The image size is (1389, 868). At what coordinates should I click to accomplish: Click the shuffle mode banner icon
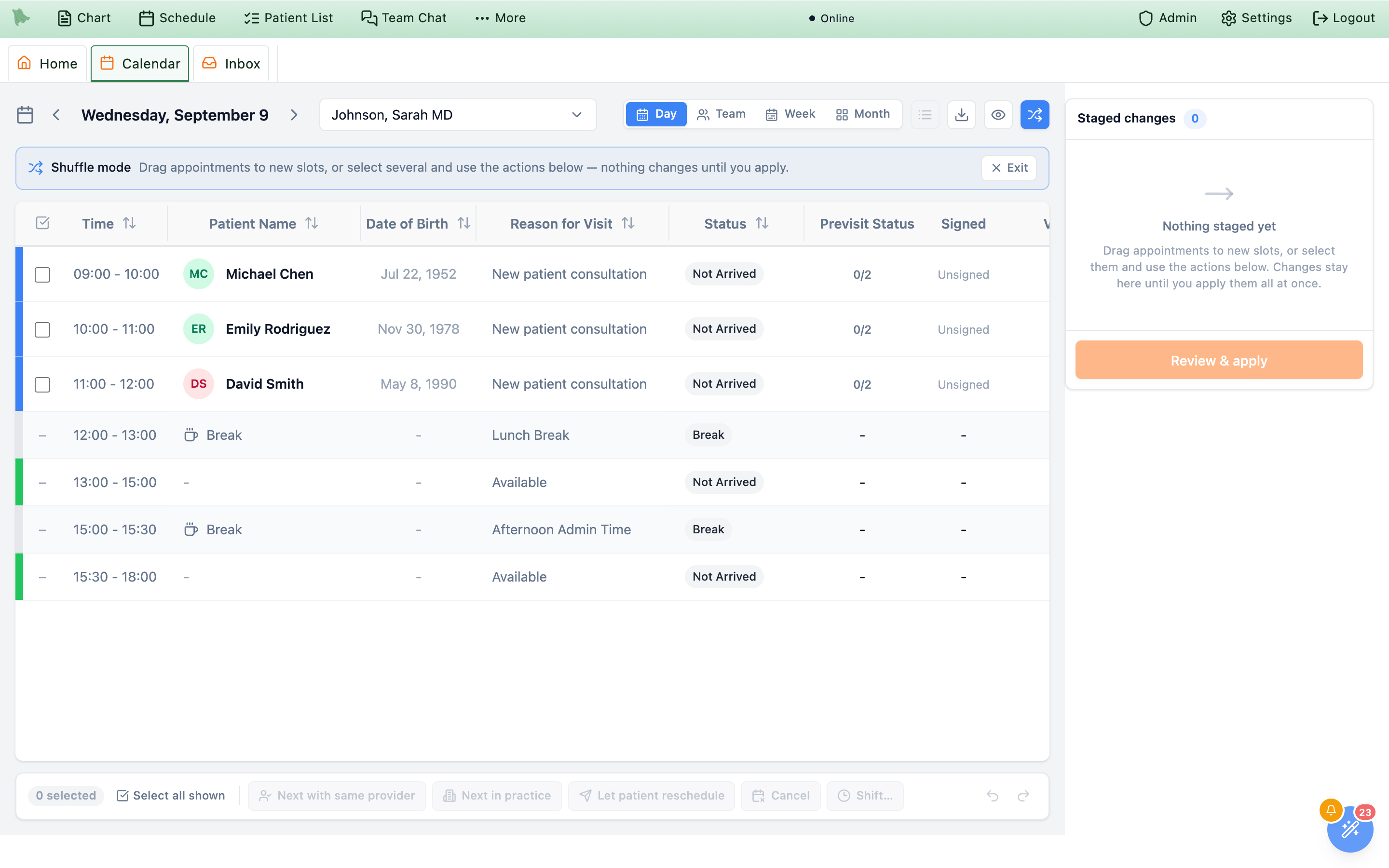point(36,168)
